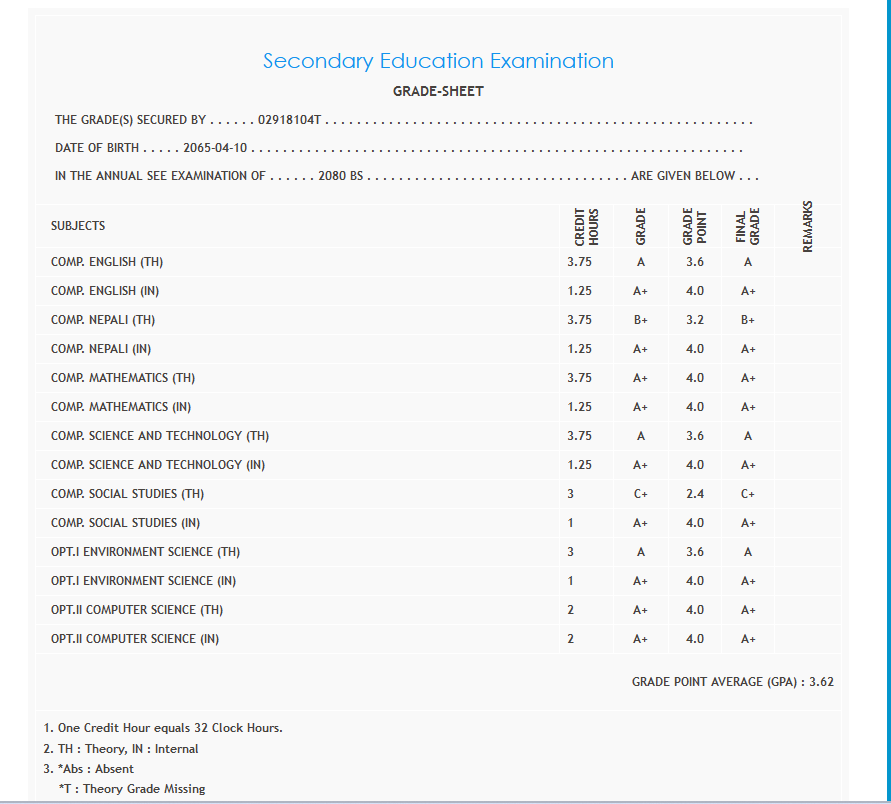
Task: Click the One Credit Hour footnote
Action: [163, 728]
